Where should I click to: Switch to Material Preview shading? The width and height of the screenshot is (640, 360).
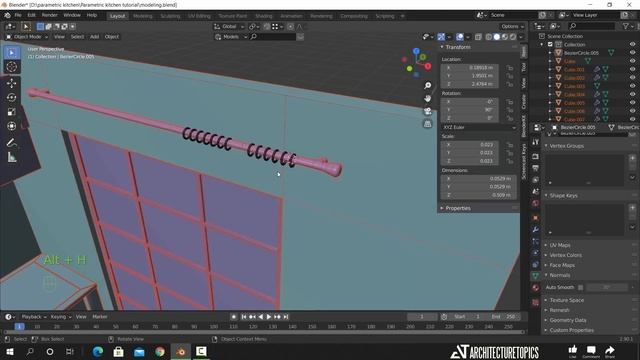tap(505, 37)
